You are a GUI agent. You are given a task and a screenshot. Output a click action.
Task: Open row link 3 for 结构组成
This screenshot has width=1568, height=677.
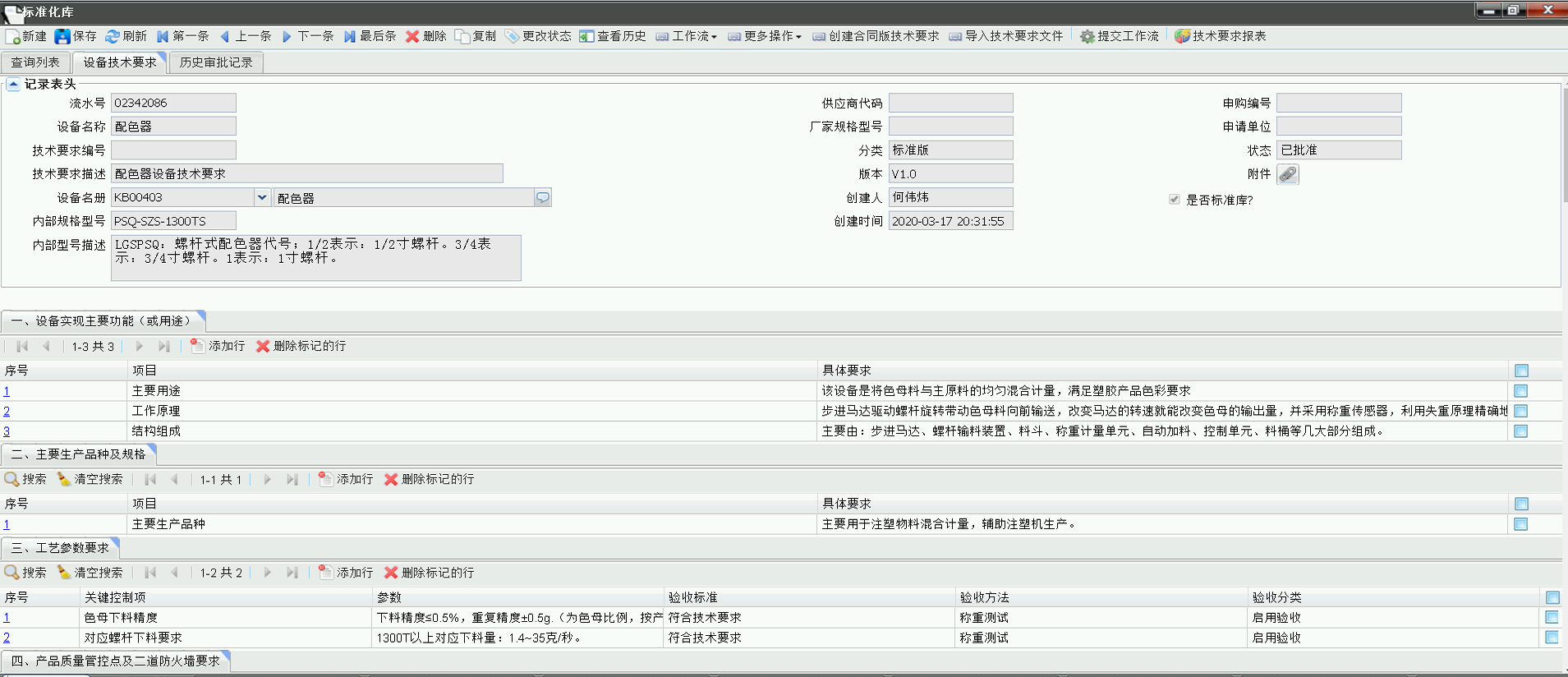pyautogui.click(x=7, y=431)
